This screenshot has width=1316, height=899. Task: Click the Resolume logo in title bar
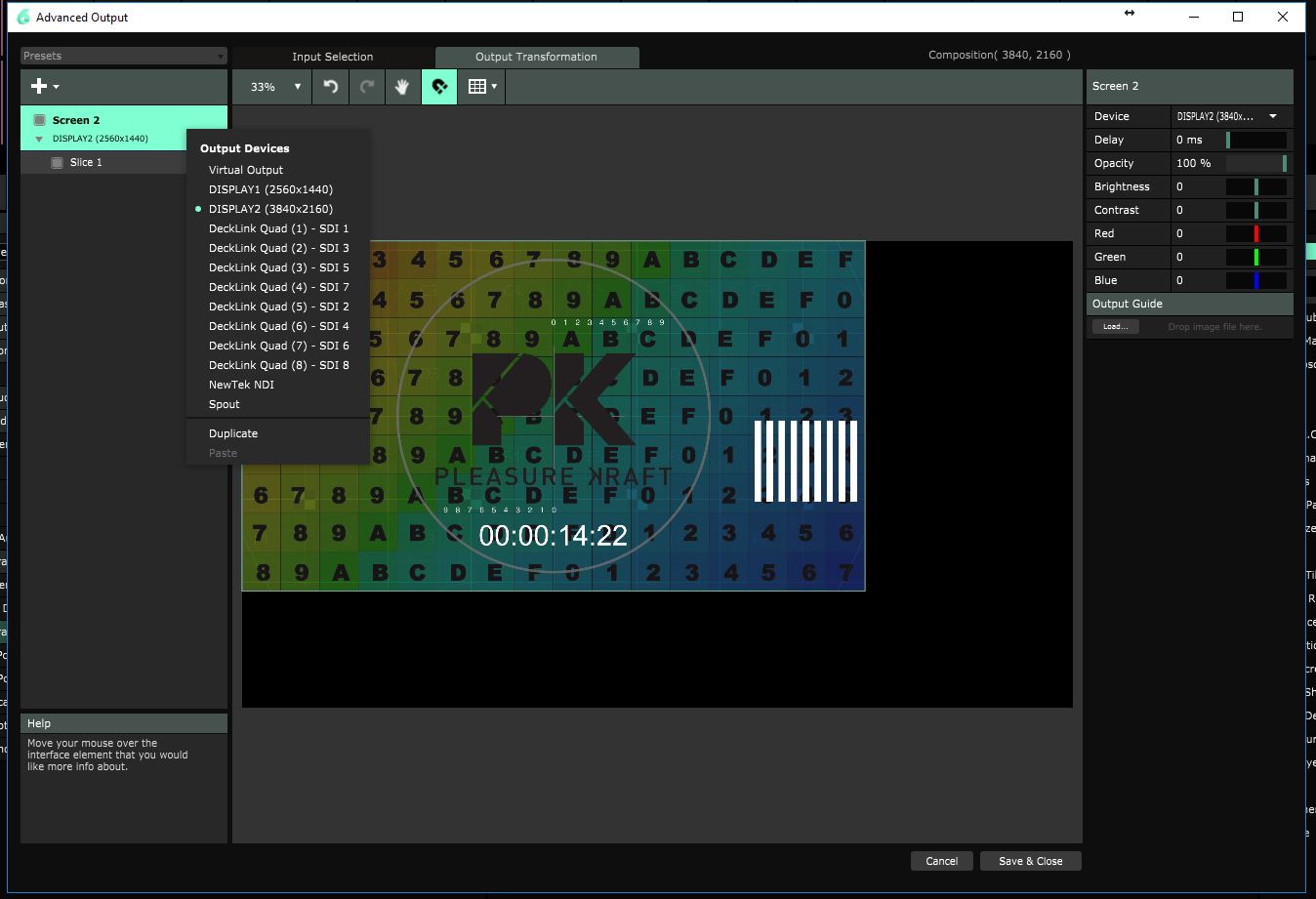coord(23,17)
